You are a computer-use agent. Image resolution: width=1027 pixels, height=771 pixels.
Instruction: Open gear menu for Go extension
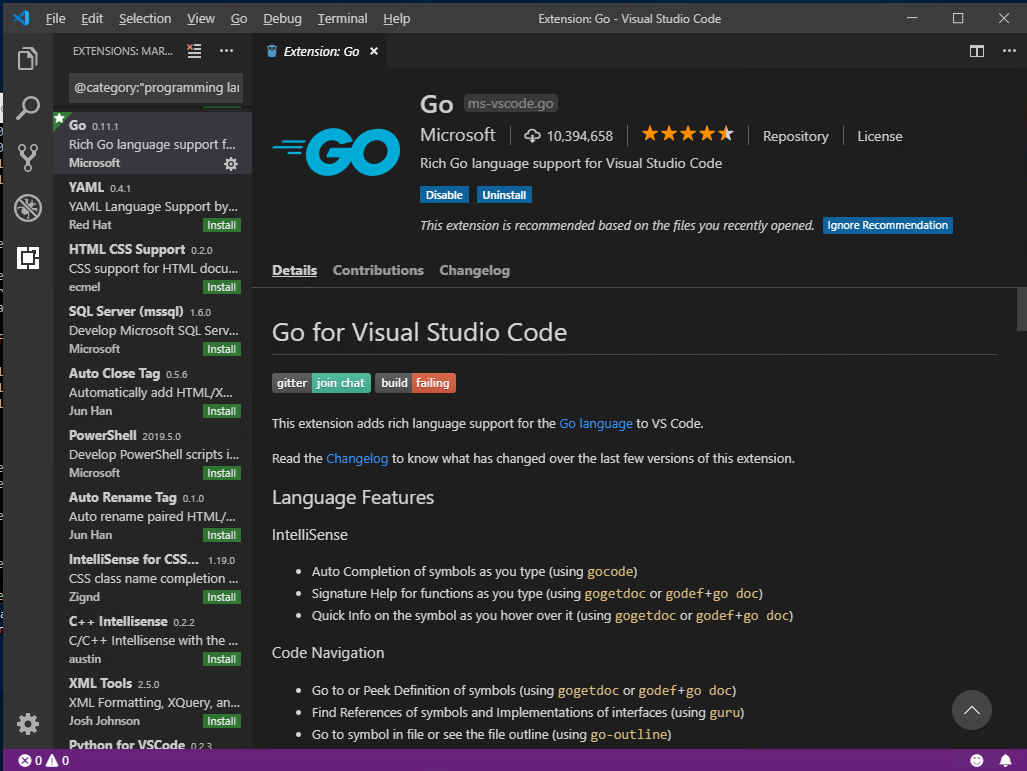[x=231, y=164]
